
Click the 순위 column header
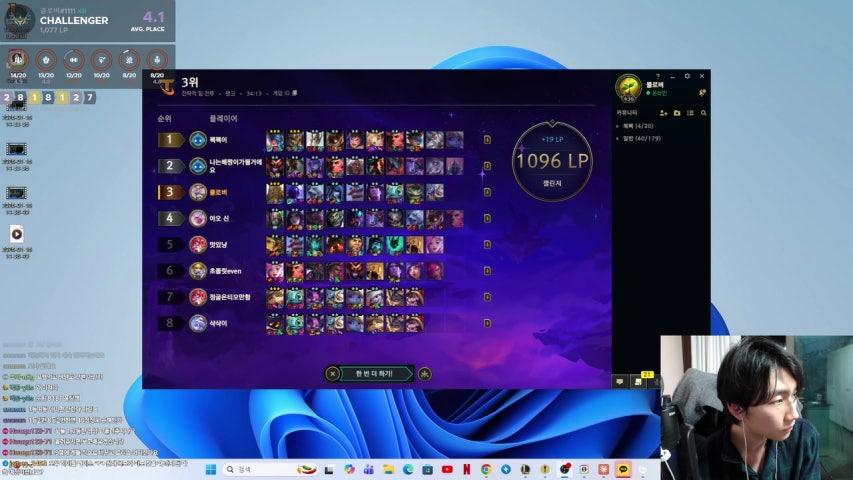point(164,119)
